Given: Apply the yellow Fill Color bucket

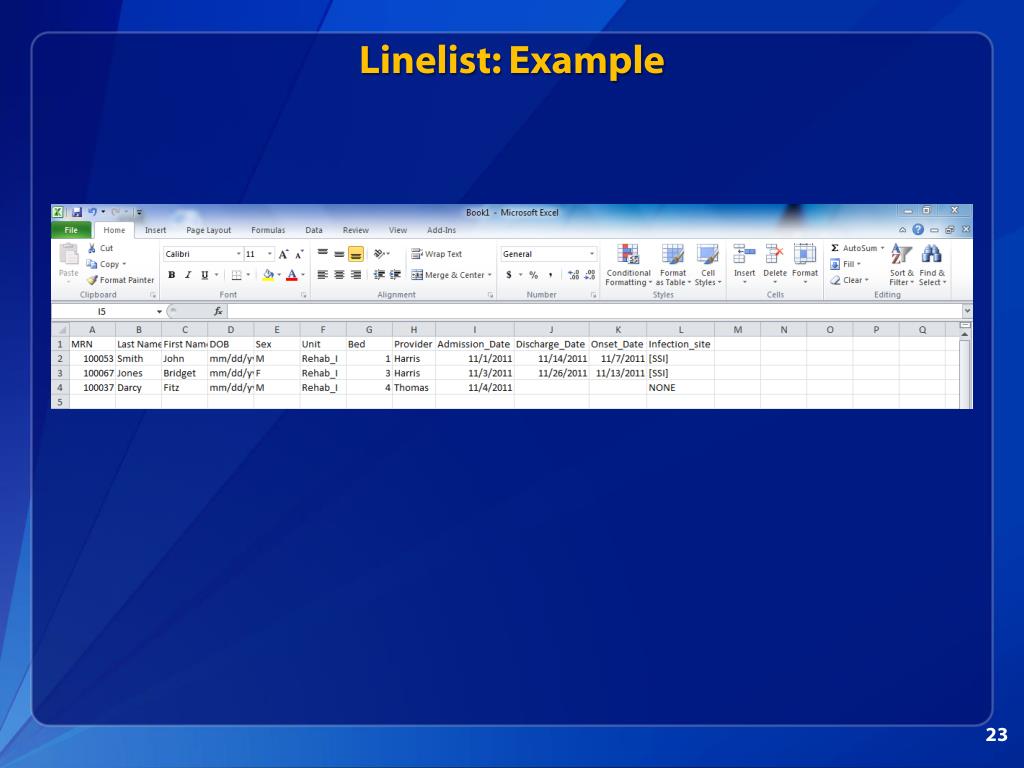Looking at the screenshot, I should pyautogui.click(x=268, y=275).
